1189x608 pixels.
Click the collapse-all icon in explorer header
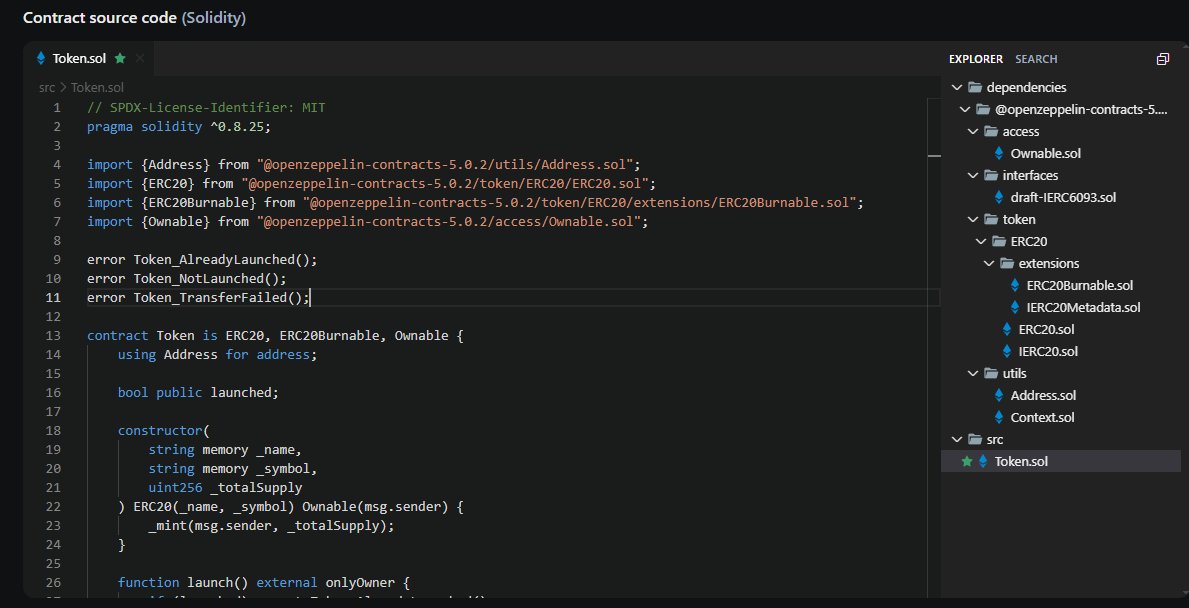(x=1162, y=59)
